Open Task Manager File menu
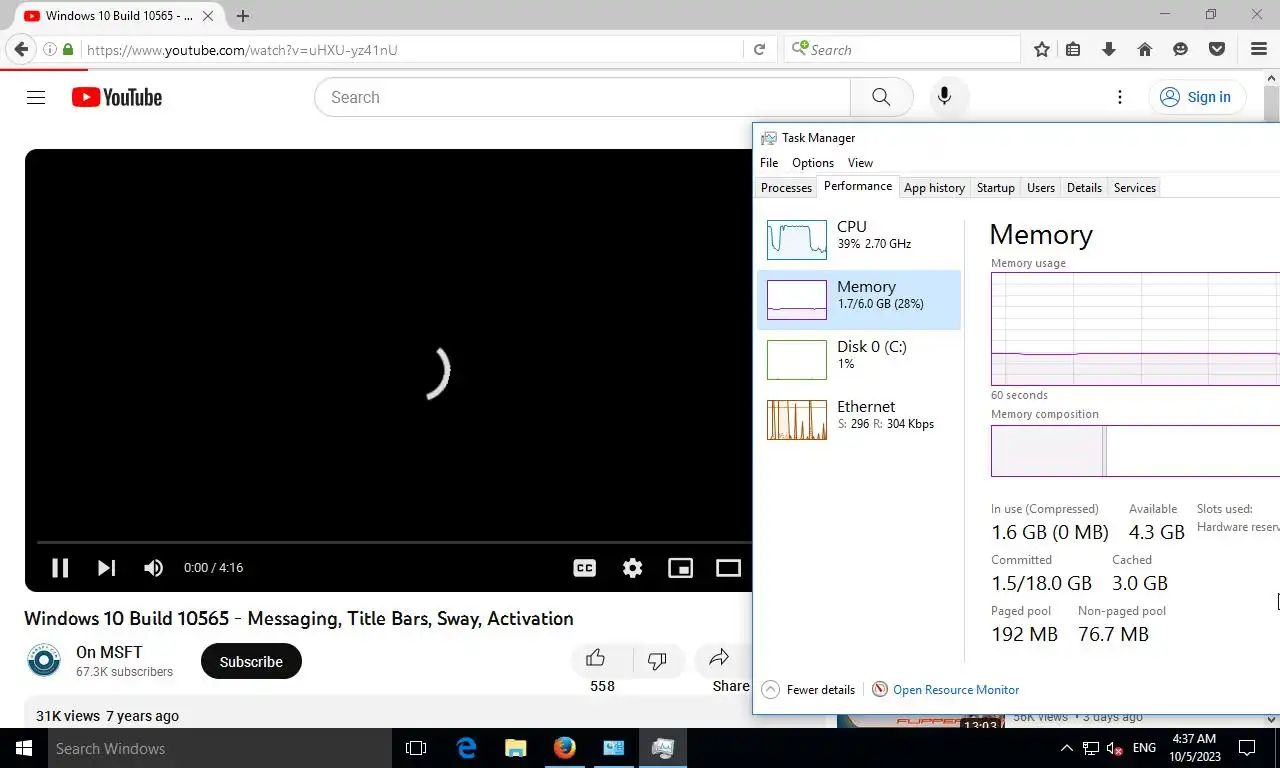Screen dimensions: 1280x768 click(769, 162)
